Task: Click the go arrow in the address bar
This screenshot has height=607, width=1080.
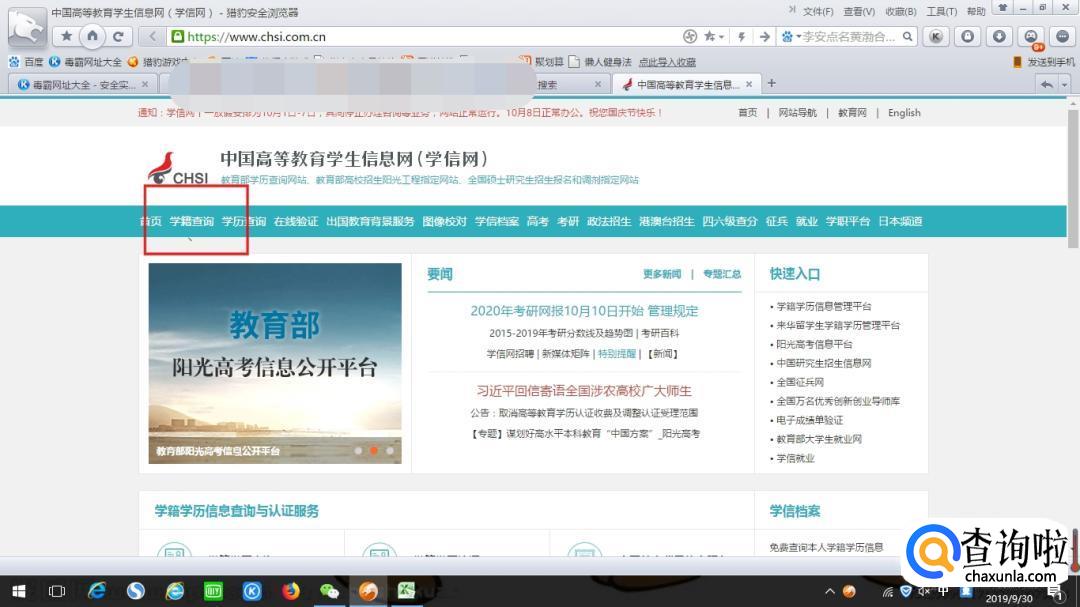Action: click(x=764, y=37)
